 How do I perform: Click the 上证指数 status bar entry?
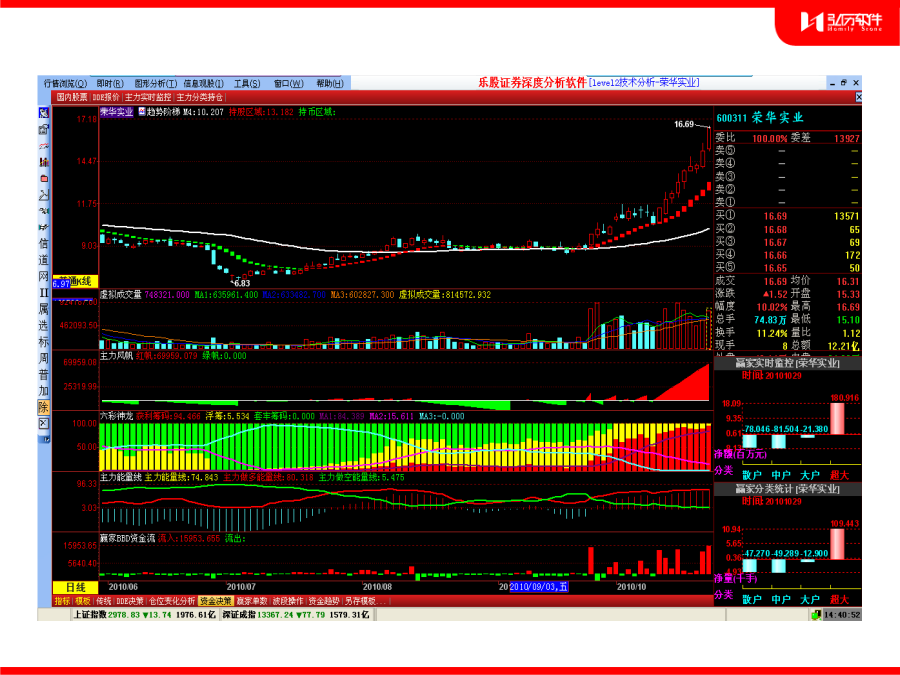pos(145,615)
